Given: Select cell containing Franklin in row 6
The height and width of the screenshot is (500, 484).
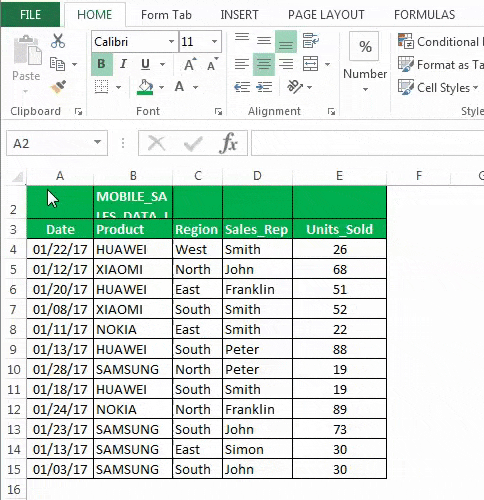Looking at the screenshot, I should (x=257, y=289).
